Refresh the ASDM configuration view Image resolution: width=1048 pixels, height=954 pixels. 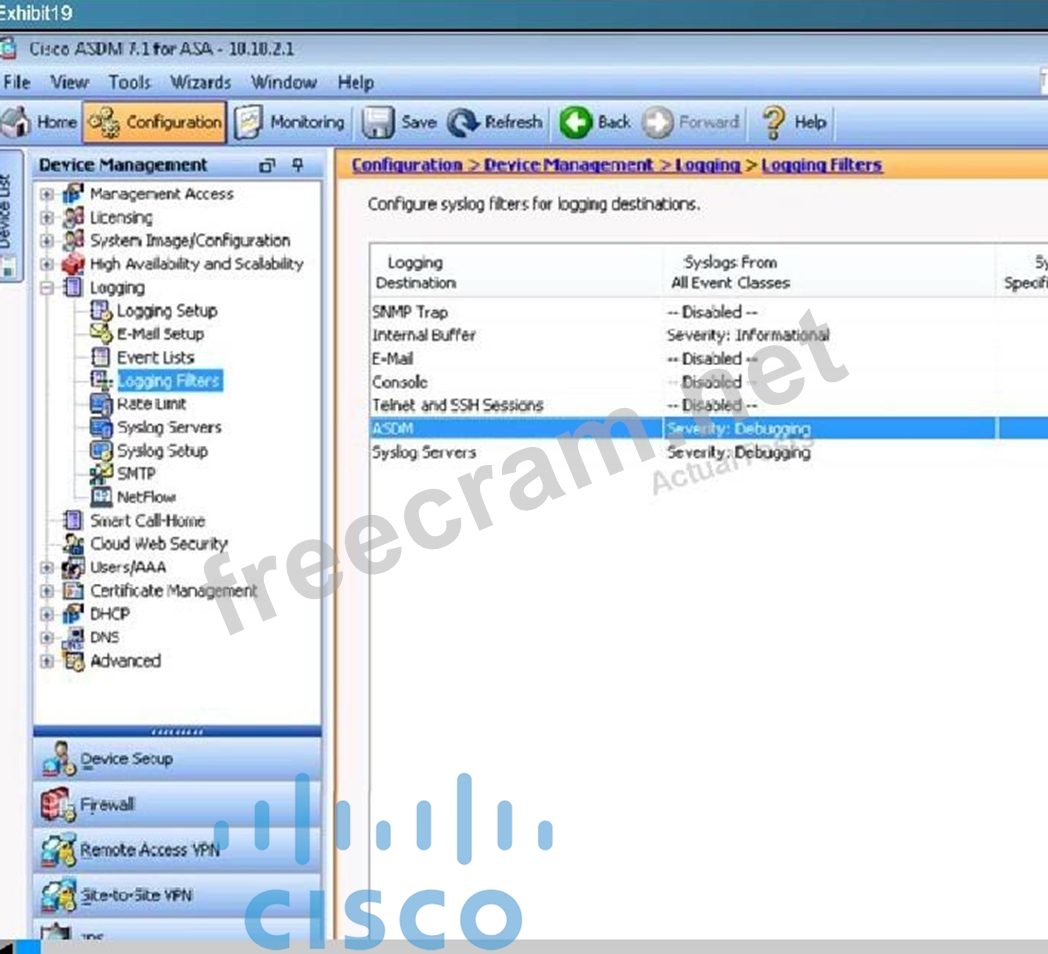click(463, 122)
